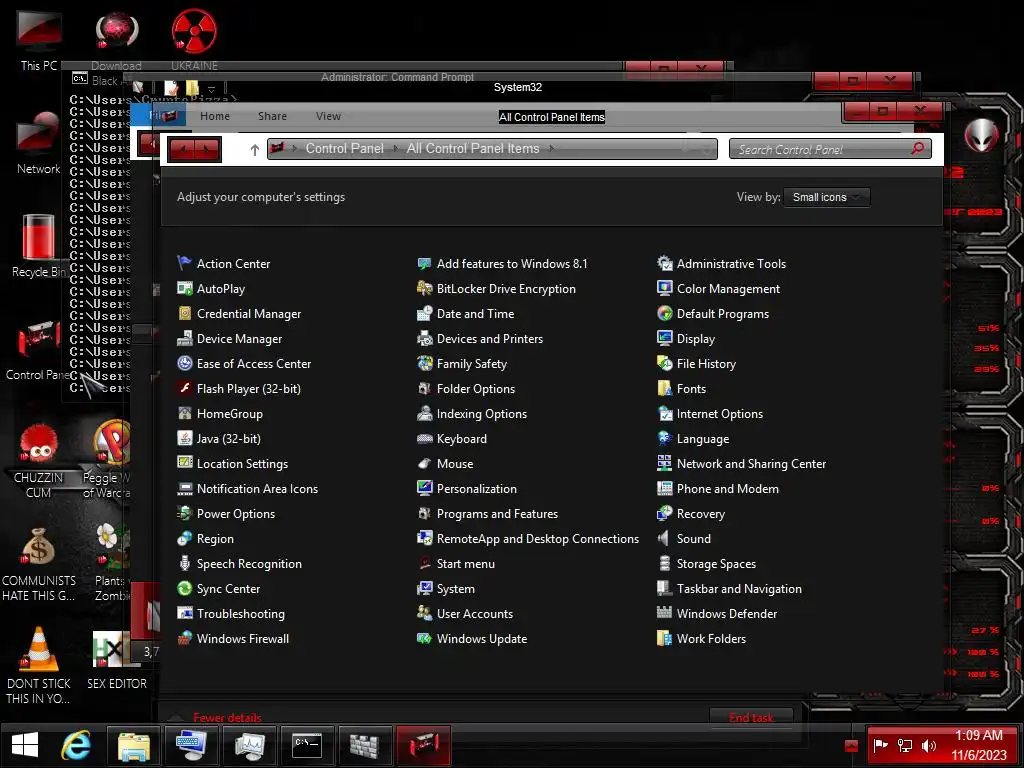Click the Java (32-bit) icon
The height and width of the screenshot is (768, 1024).
coord(185,438)
